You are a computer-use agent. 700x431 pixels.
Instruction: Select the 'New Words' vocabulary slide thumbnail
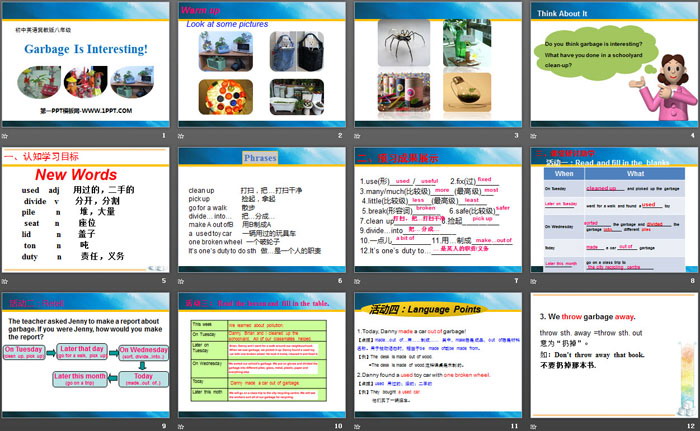click(85, 210)
